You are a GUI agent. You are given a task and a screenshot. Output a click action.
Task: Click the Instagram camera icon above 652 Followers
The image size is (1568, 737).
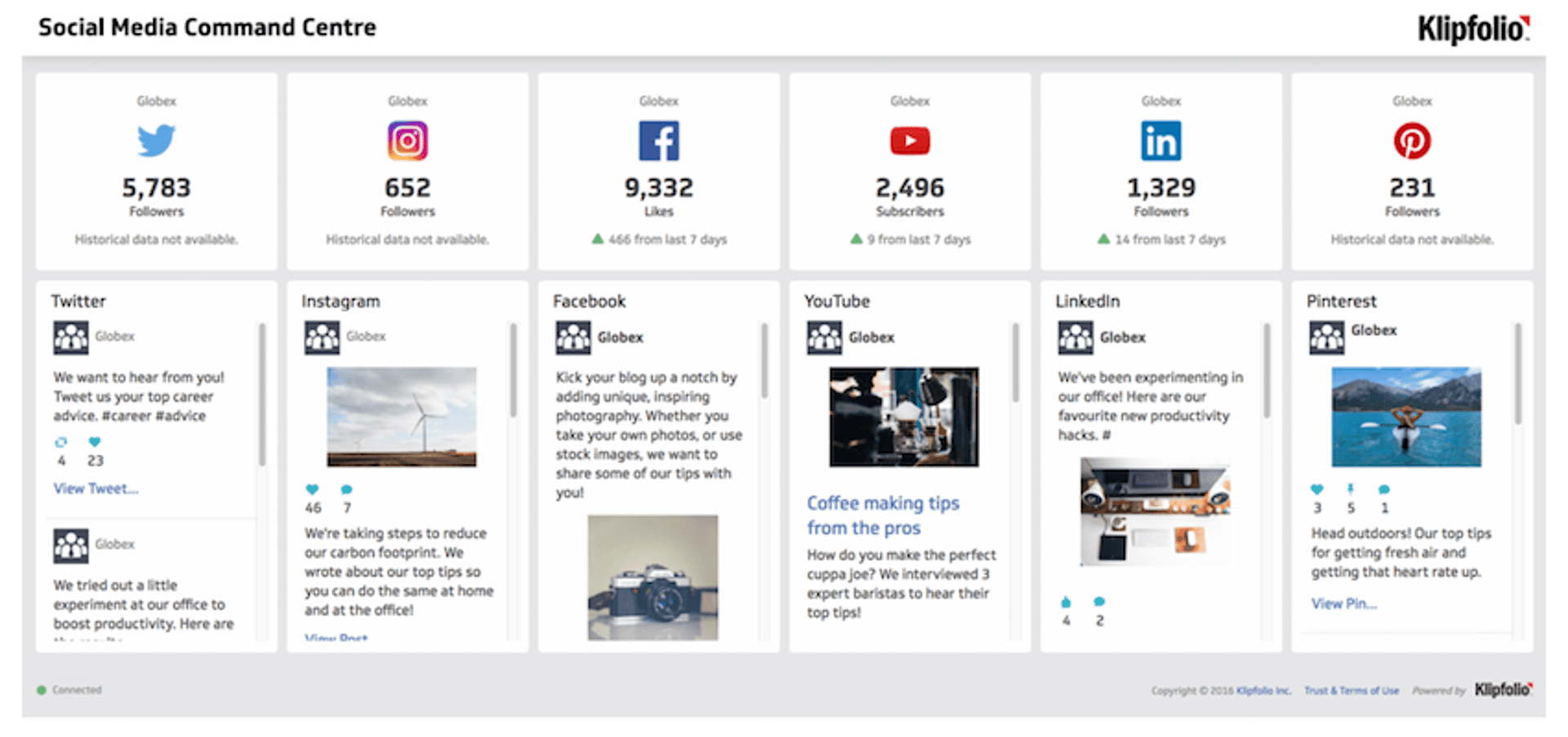(408, 140)
